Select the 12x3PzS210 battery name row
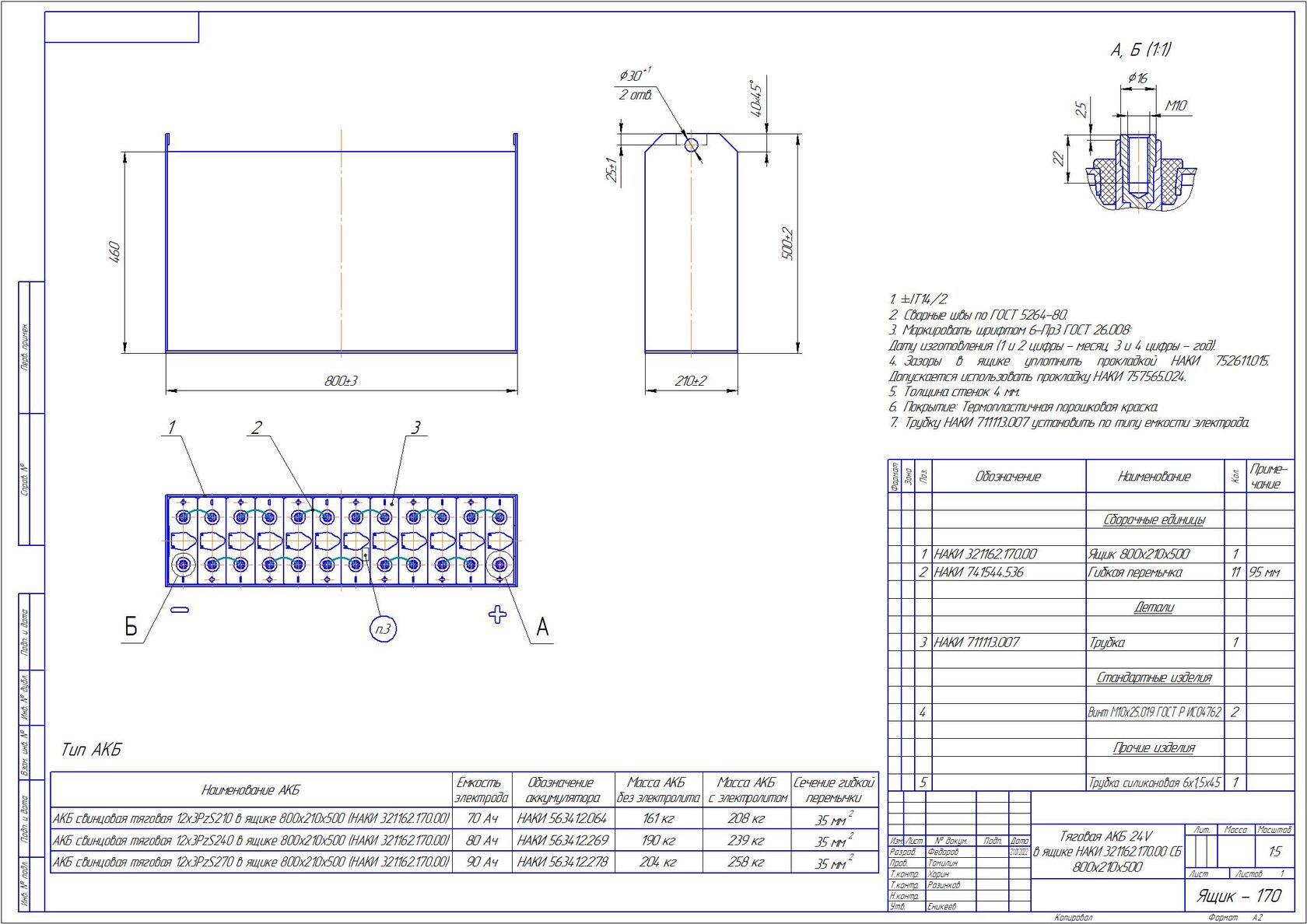Screen dimensions: 1307x924 [x=251, y=818]
